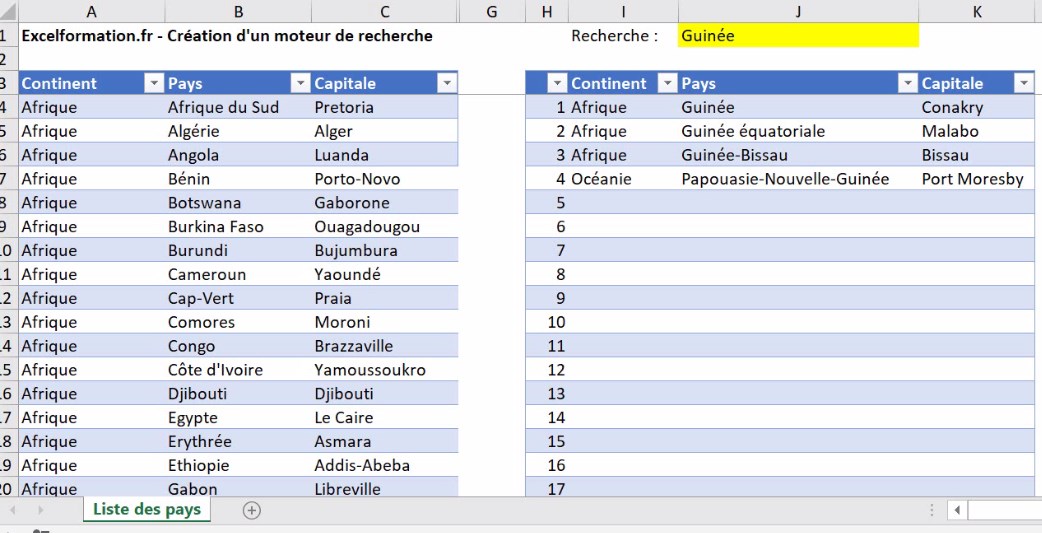This screenshot has height=533, width=1042.
Task: Select column A header
Action: tap(92, 11)
